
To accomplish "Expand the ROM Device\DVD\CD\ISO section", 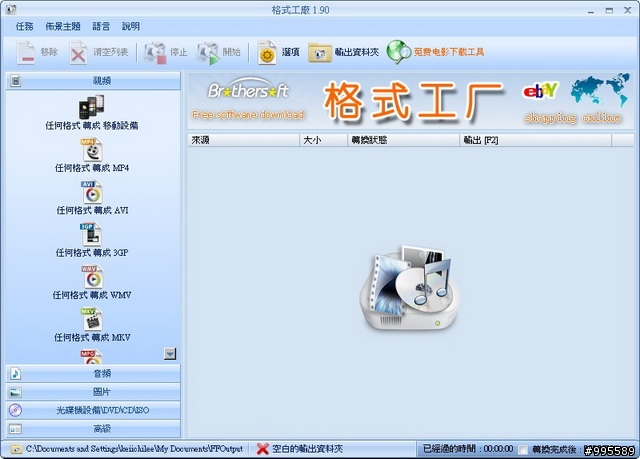I will [x=93, y=410].
